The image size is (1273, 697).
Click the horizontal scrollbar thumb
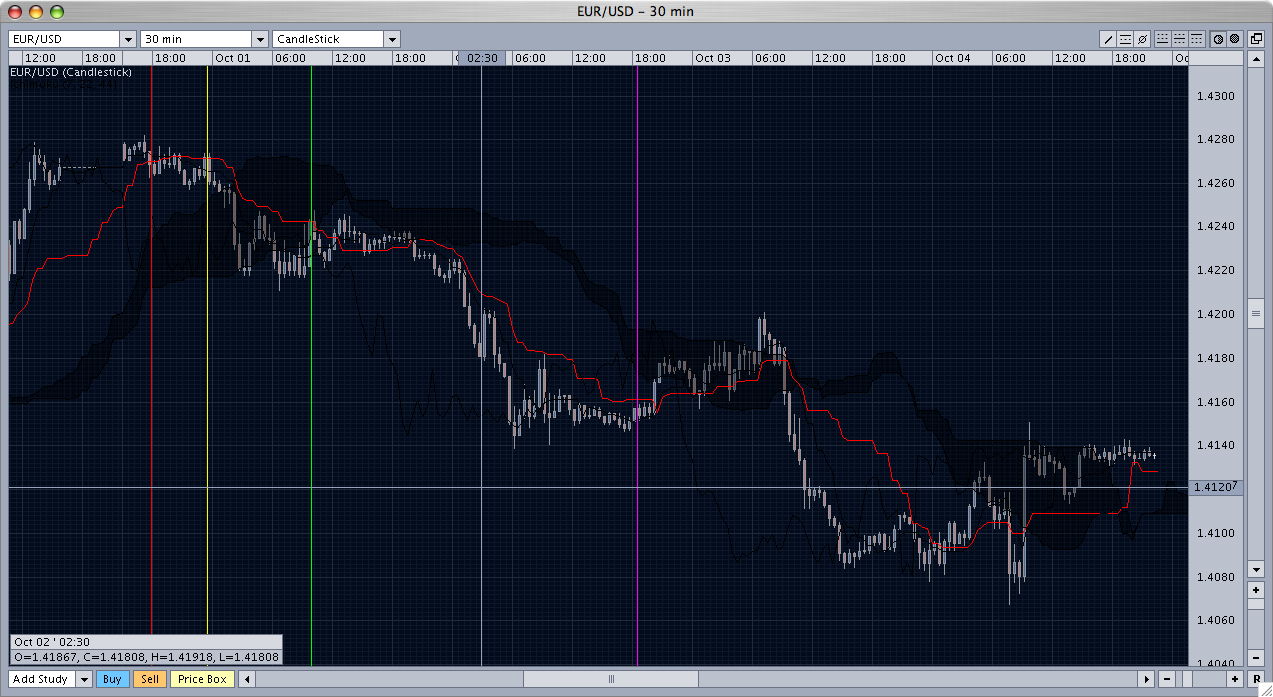click(x=611, y=679)
